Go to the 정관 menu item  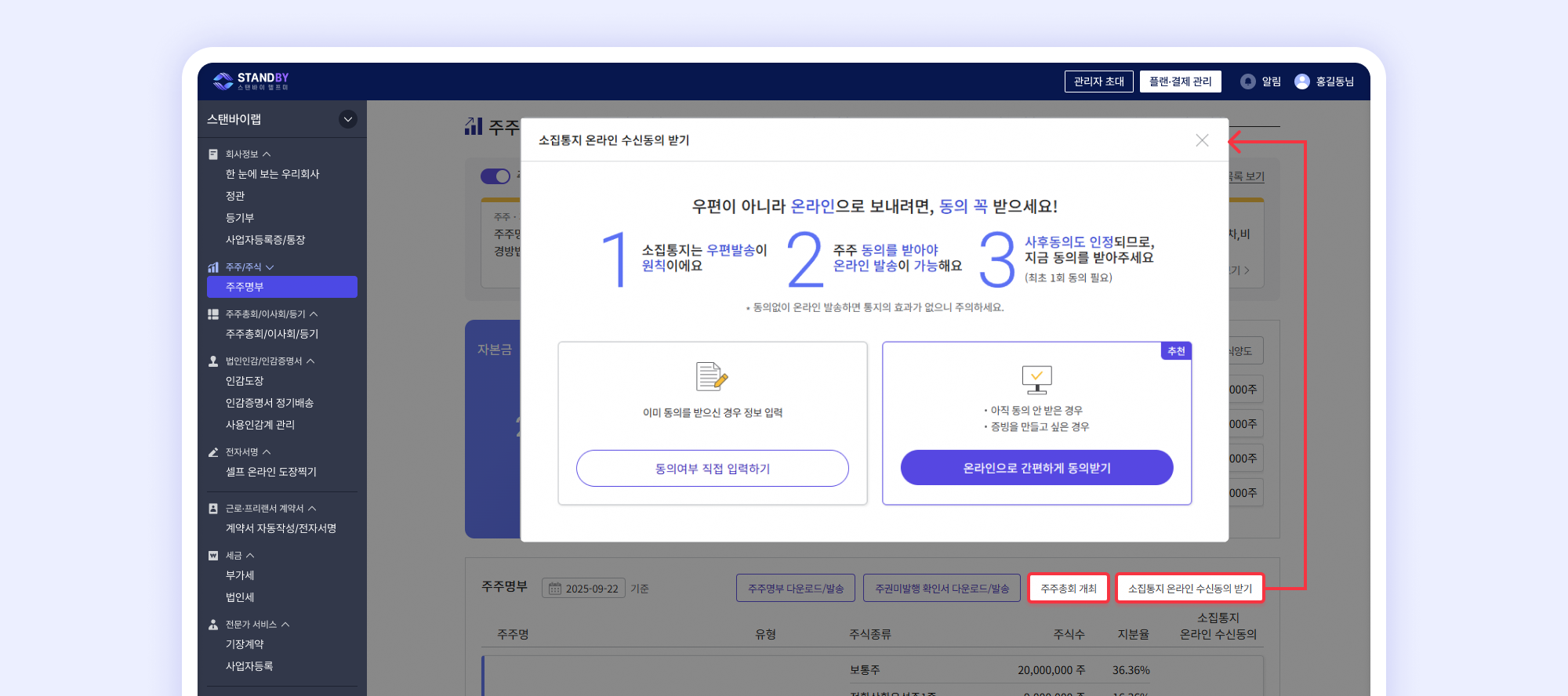(x=235, y=196)
